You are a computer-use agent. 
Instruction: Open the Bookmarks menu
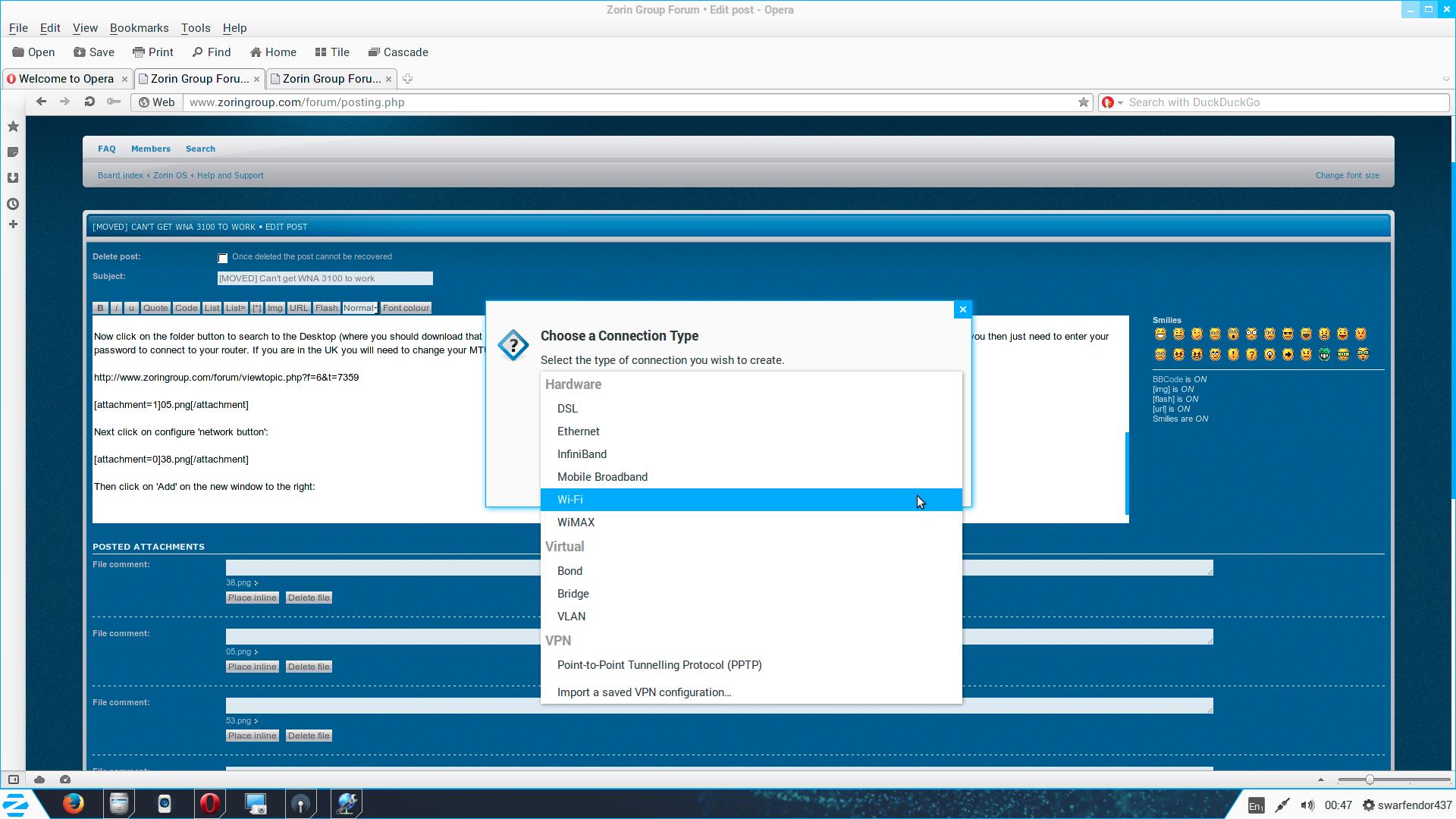coord(139,28)
